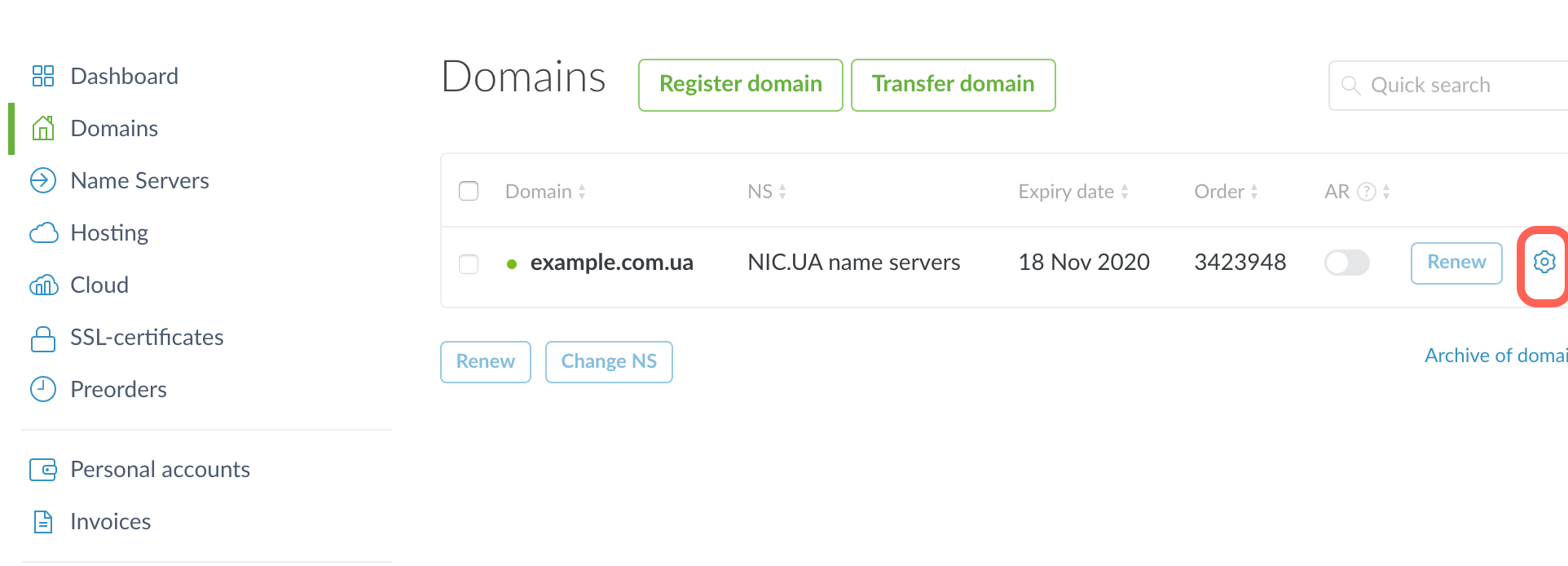This screenshot has width=1568, height=566.
Task: Click the Transfer domain button
Action: 953,85
